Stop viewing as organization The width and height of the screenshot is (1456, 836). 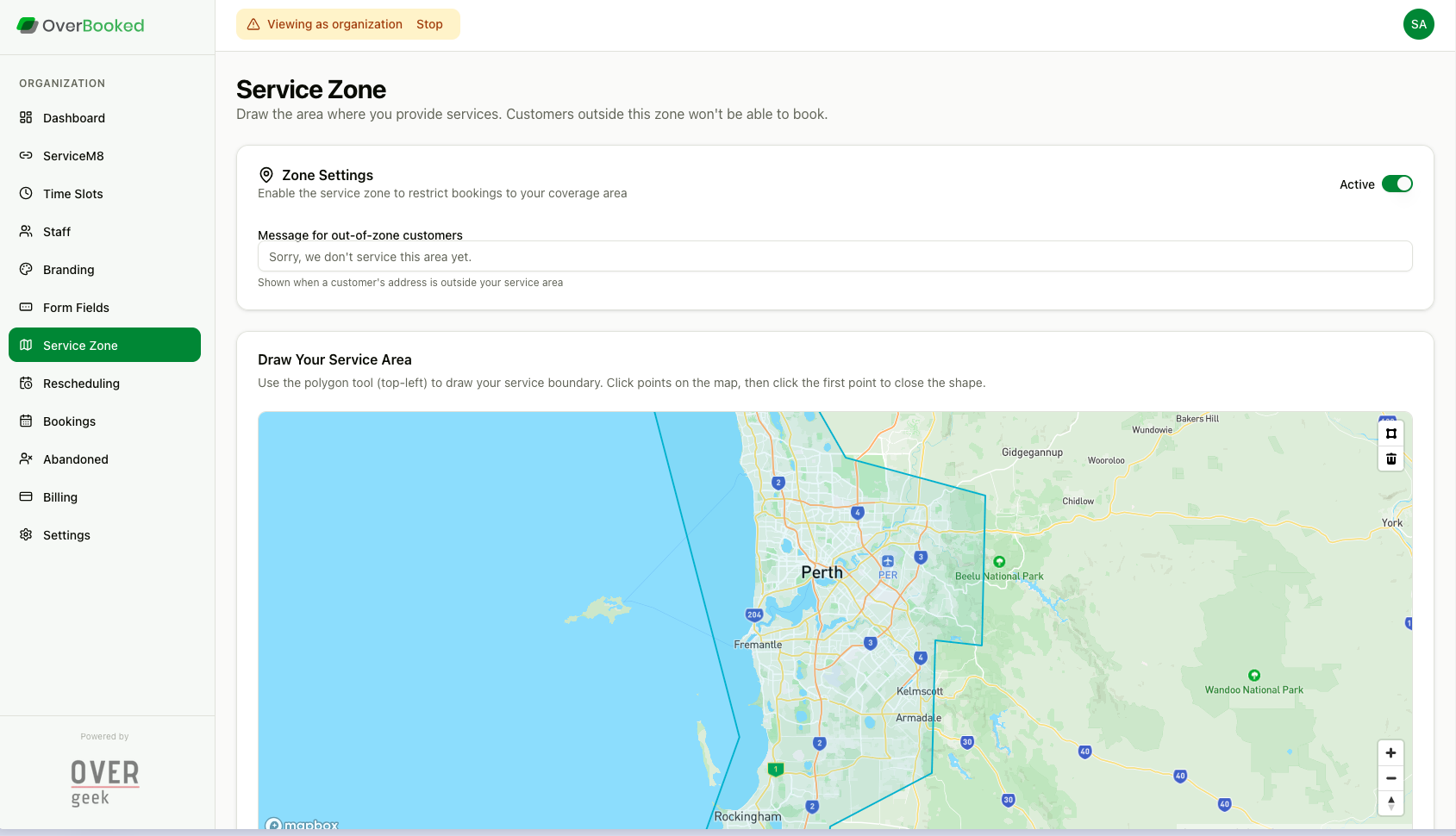(429, 24)
